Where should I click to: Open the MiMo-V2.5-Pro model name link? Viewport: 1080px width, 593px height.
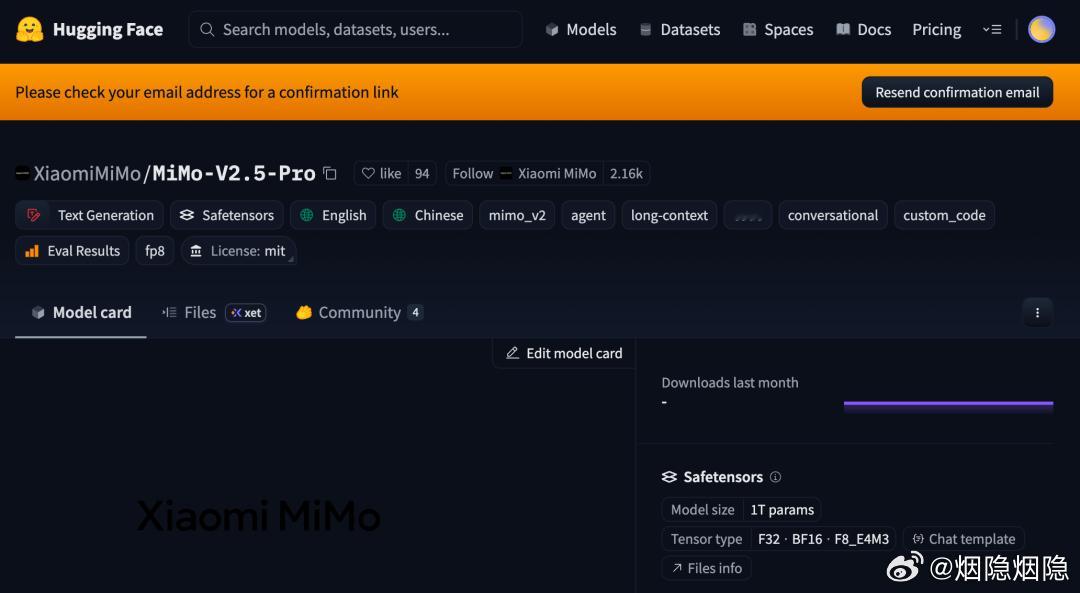(x=233, y=173)
